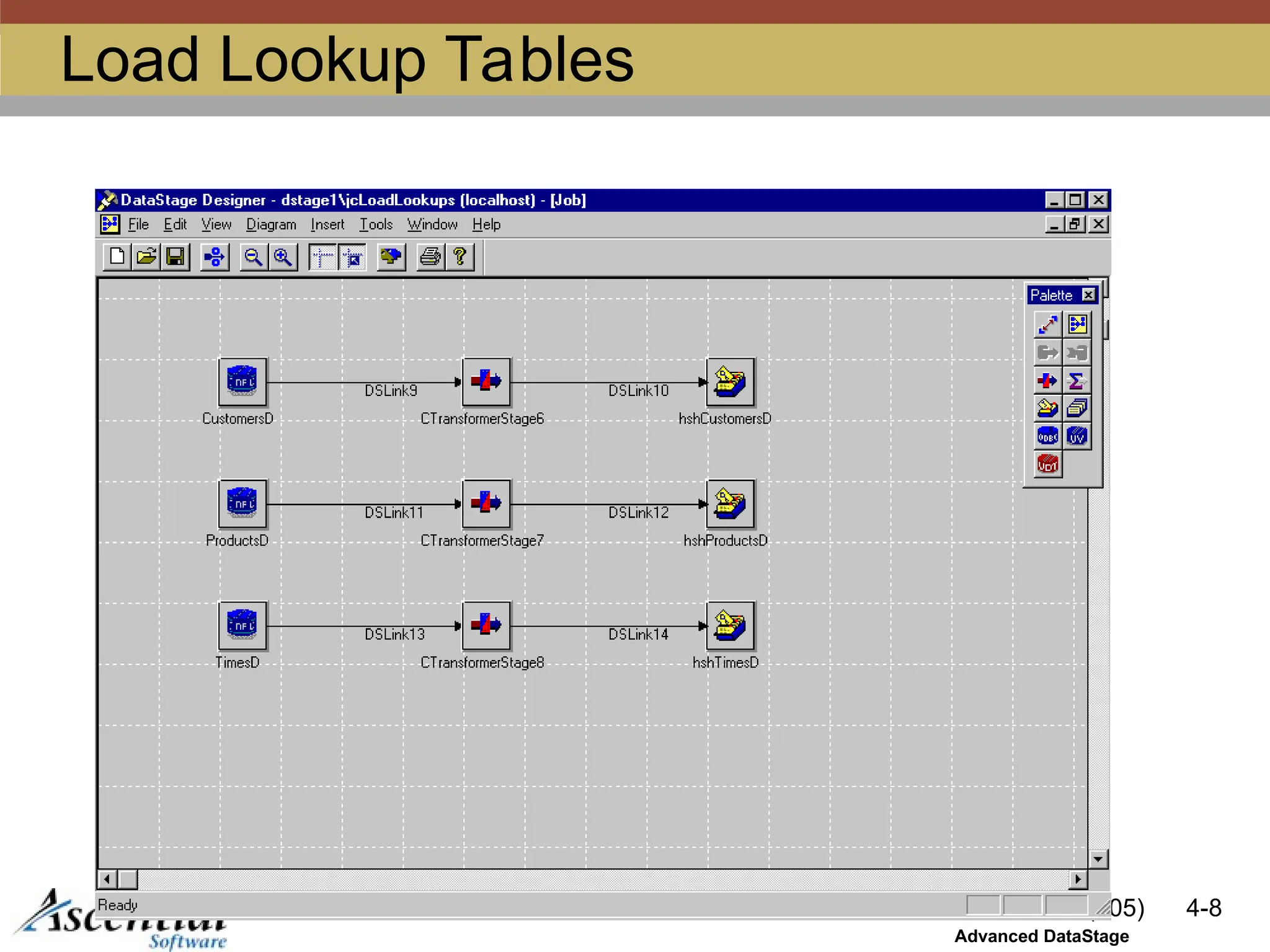
Task: Click the horizontal scrollbar right arrow
Action: point(1078,879)
